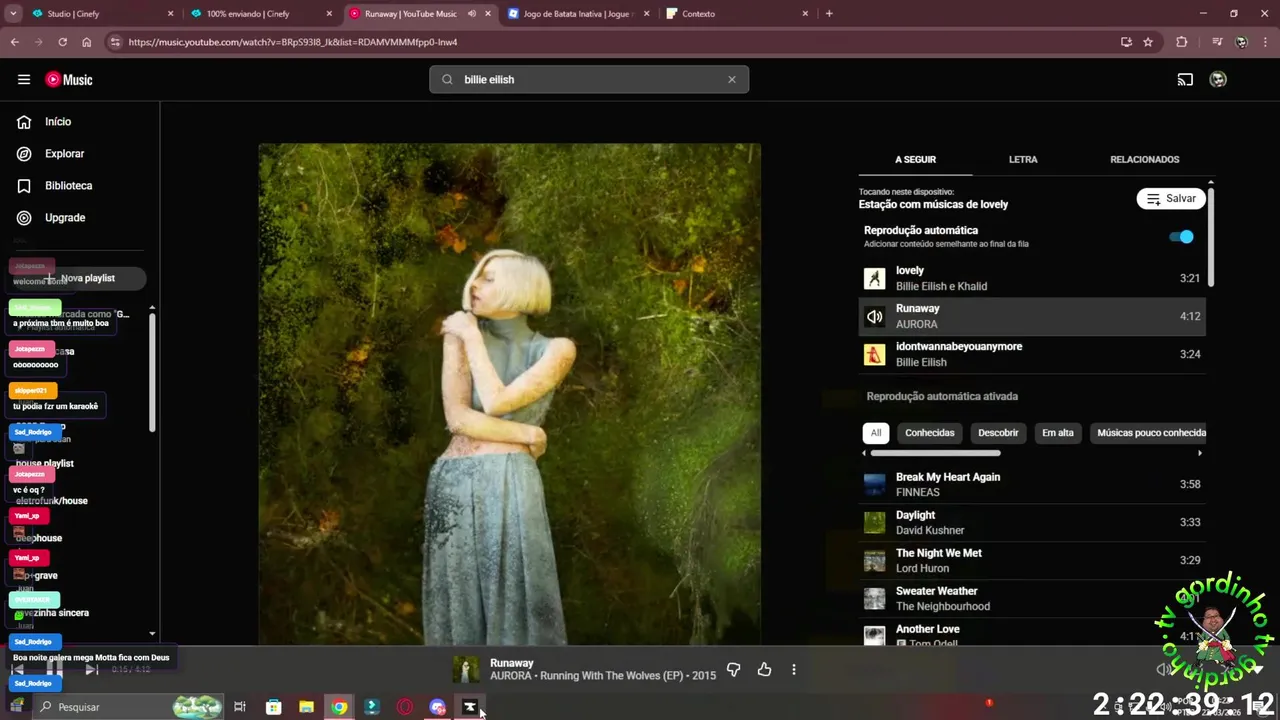
Task: Open the Cast to device icon
Action: (1185, 80)
